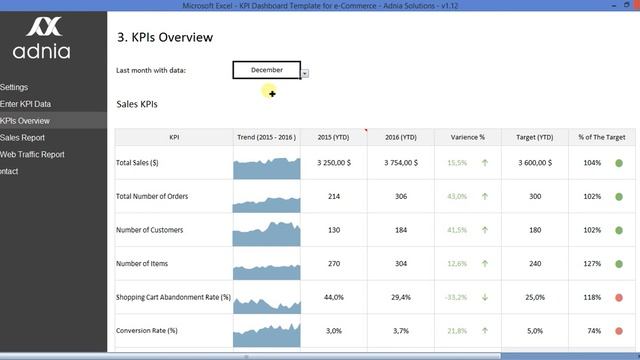The height and width of the screenshot is (360, 640).
Task: Click Shopping Cart Abandonment trend chart
Action: pos(267,305)
